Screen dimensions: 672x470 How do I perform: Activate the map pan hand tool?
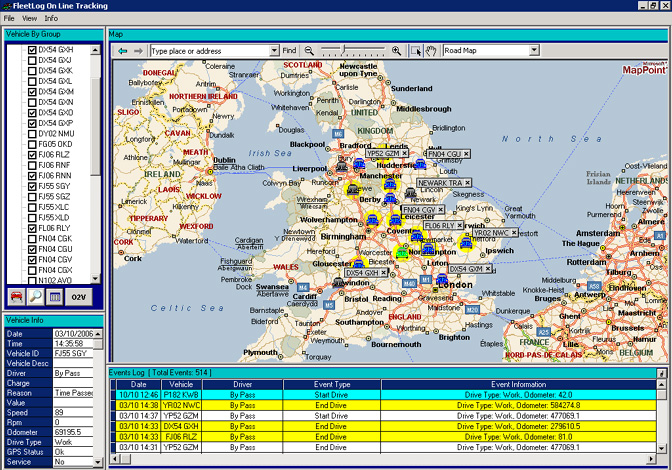point(430,51)
